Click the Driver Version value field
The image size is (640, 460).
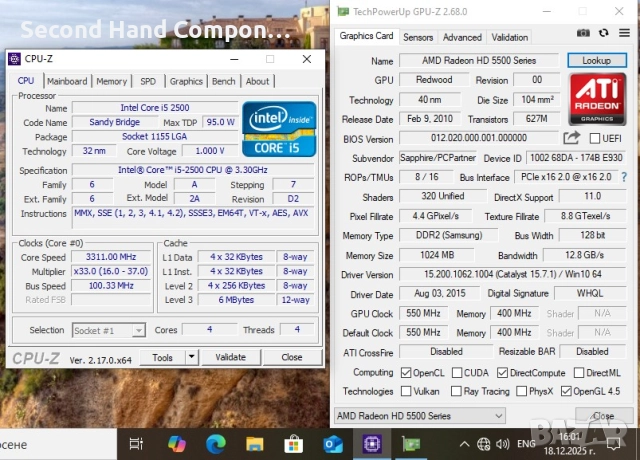[513, 274]
